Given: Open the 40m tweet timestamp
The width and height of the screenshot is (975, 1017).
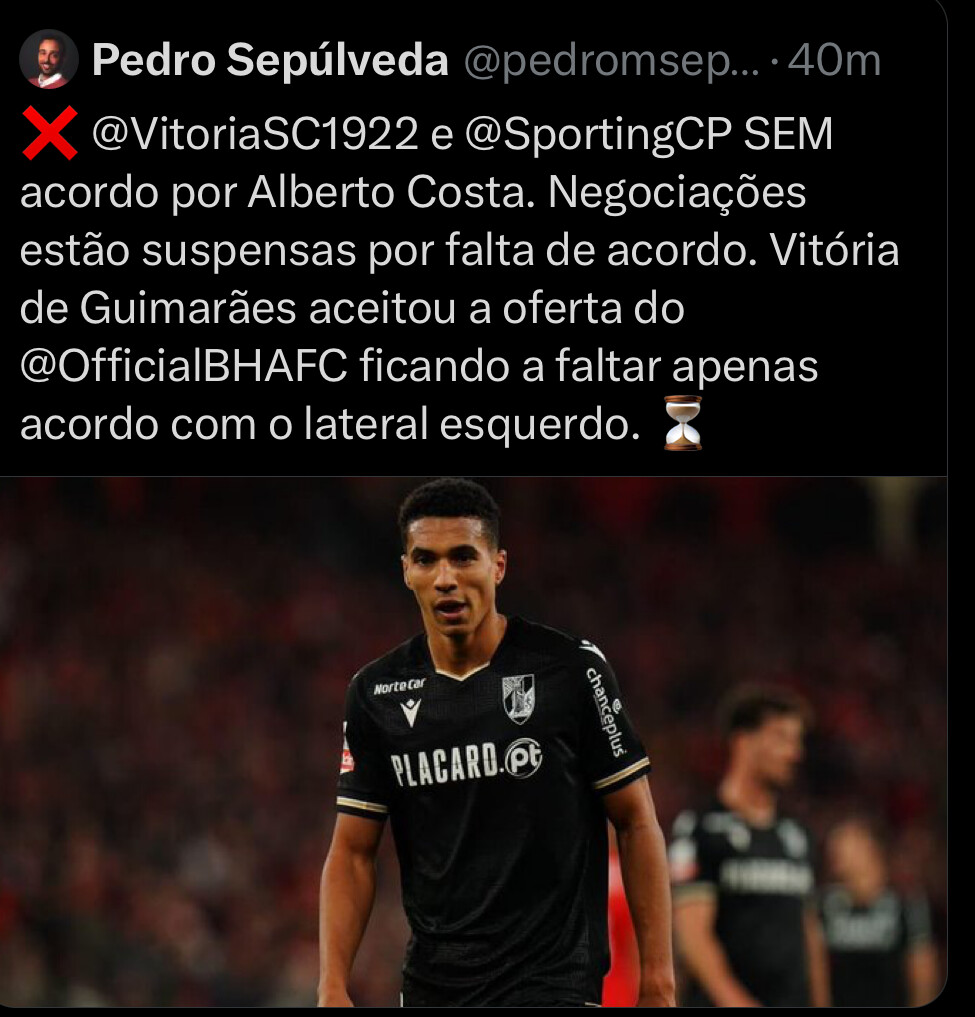Looking at the screenshot, I should coord(834,60).
